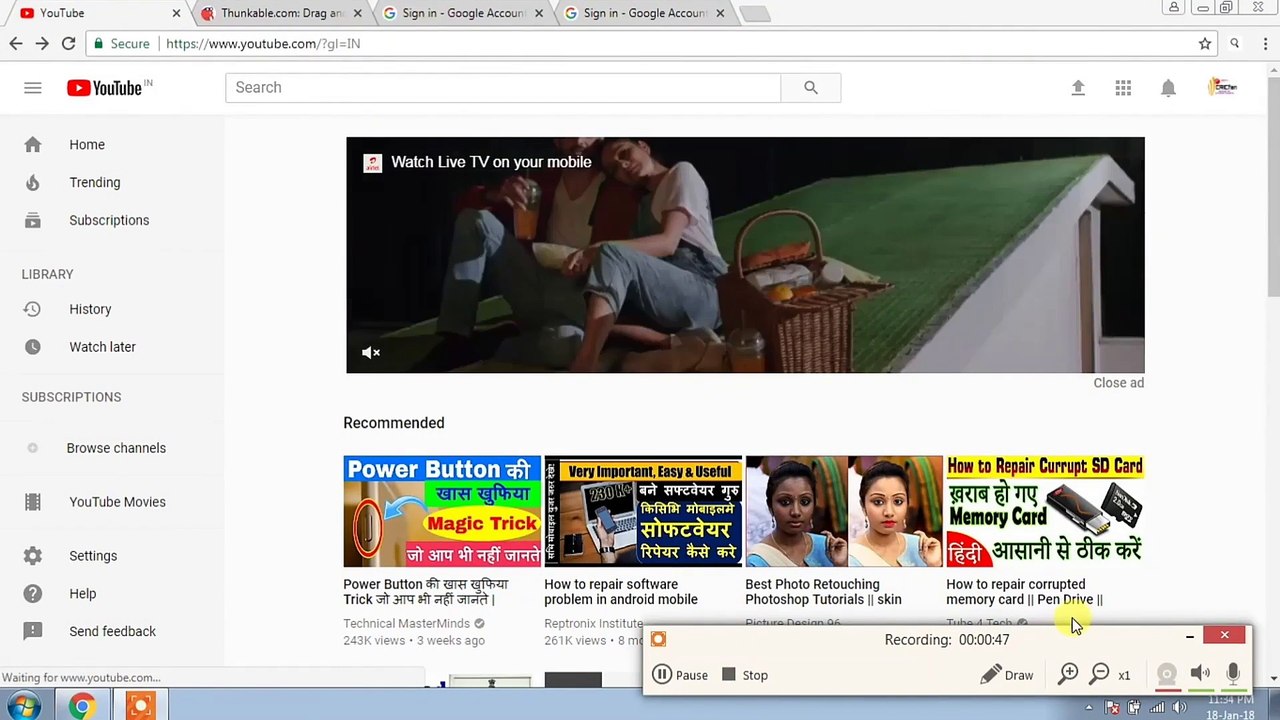Screen dimensions: 1280x720
Task: Bookmark this page with the star icon
Action: 1205,44
